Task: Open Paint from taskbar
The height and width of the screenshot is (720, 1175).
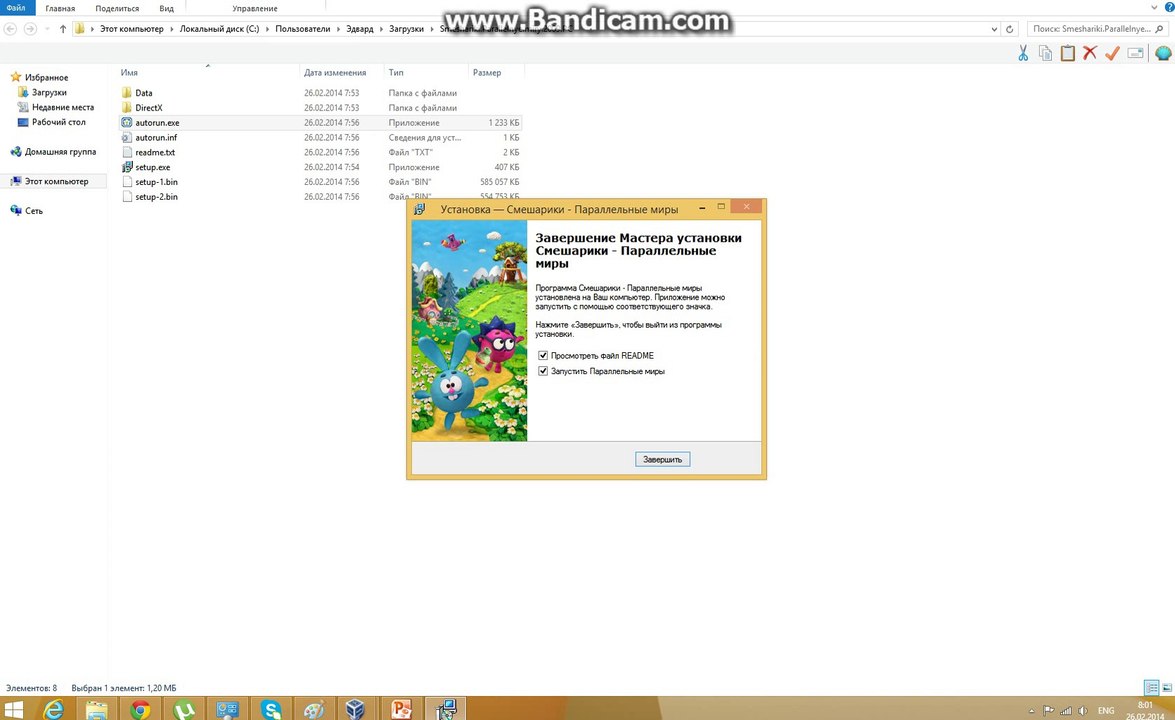Action: [314, 708]
